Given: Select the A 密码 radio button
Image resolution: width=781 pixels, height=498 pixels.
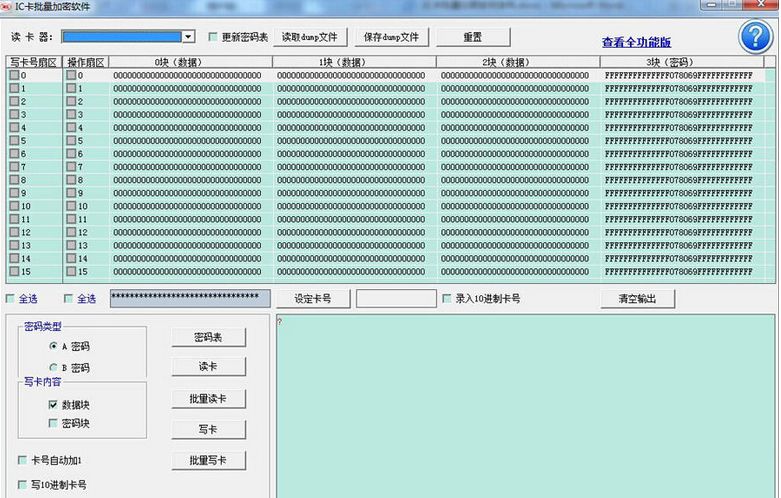Looking at the screenshot, I should tap(53, 346).
